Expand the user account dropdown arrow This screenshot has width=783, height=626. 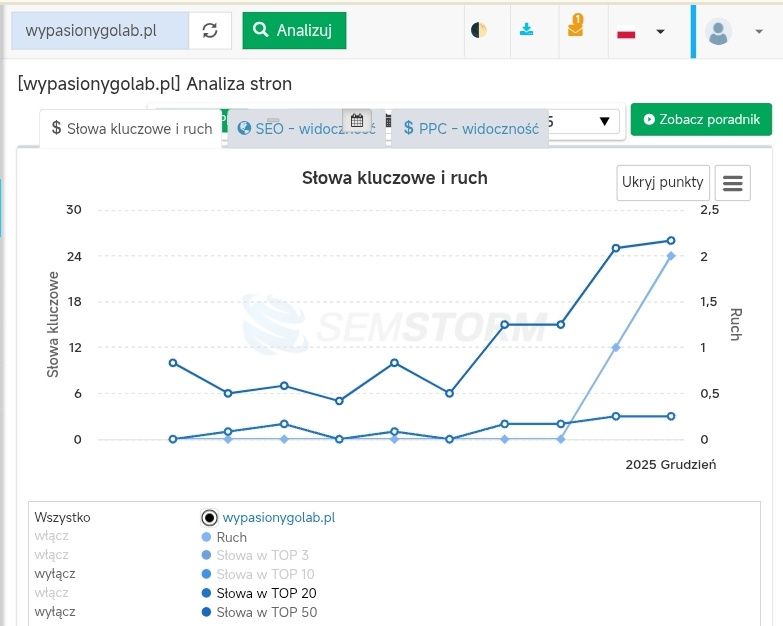tap(759, 31)
